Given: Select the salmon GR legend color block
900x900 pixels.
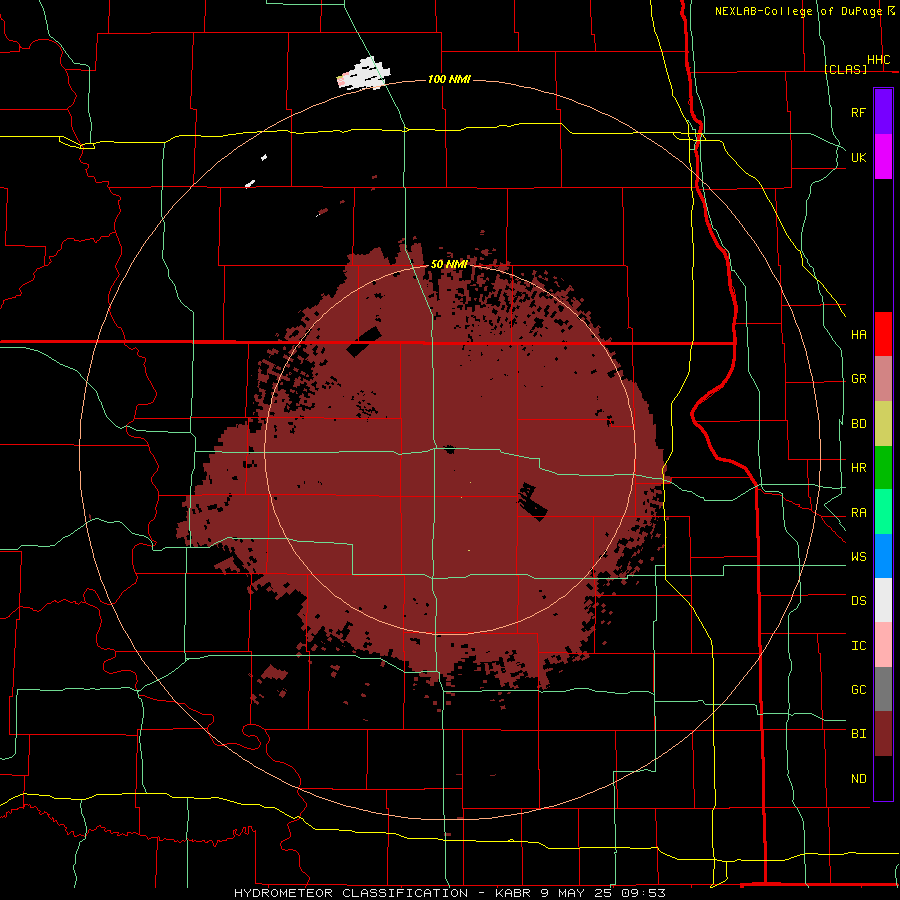Looking at the screenshot, I should [x=883, y=379].
